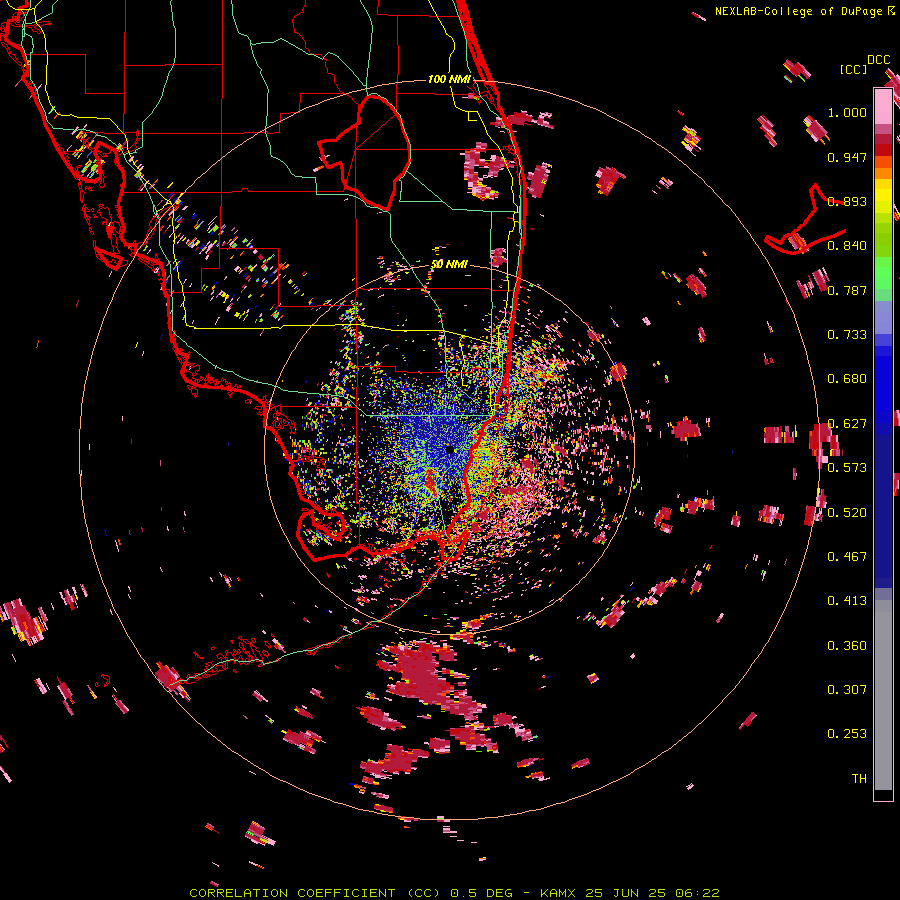Screen dimensions: 900x900
Task: Click the 0.573 legend value
Action: 847,468
